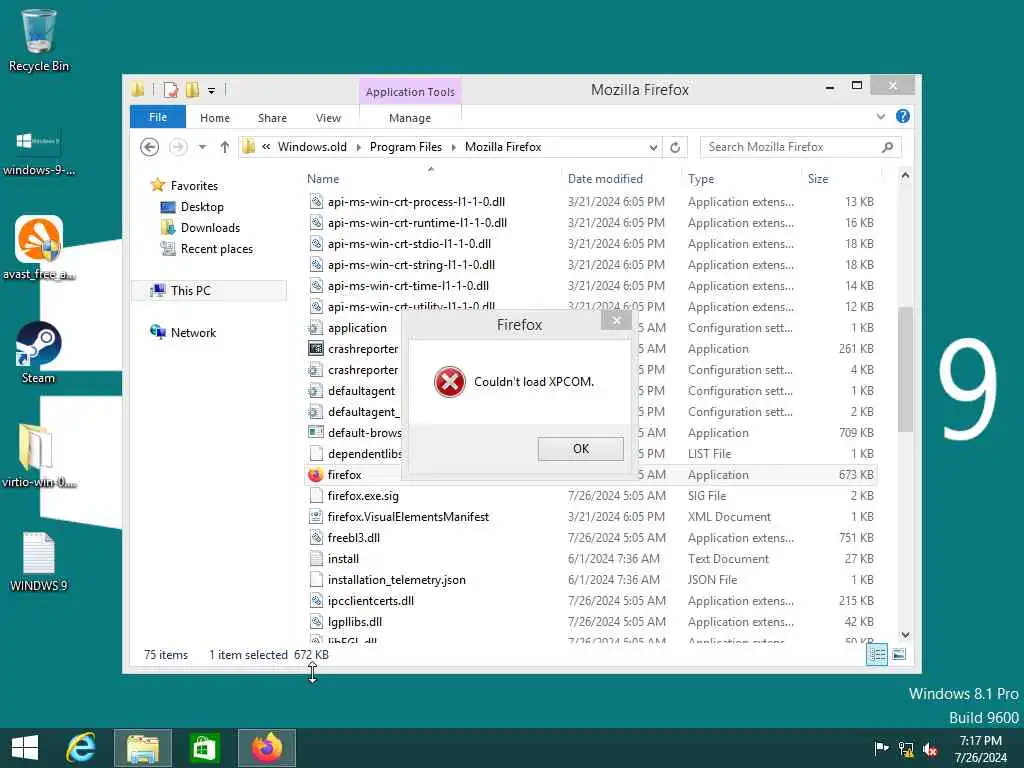Go up one folder level
The image size is (1024, 768).
tap(225, 147)
